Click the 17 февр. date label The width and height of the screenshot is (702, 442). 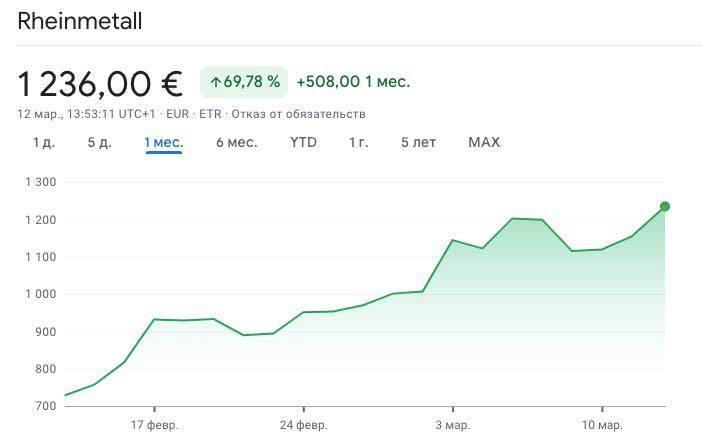click(x=155, y=425)
